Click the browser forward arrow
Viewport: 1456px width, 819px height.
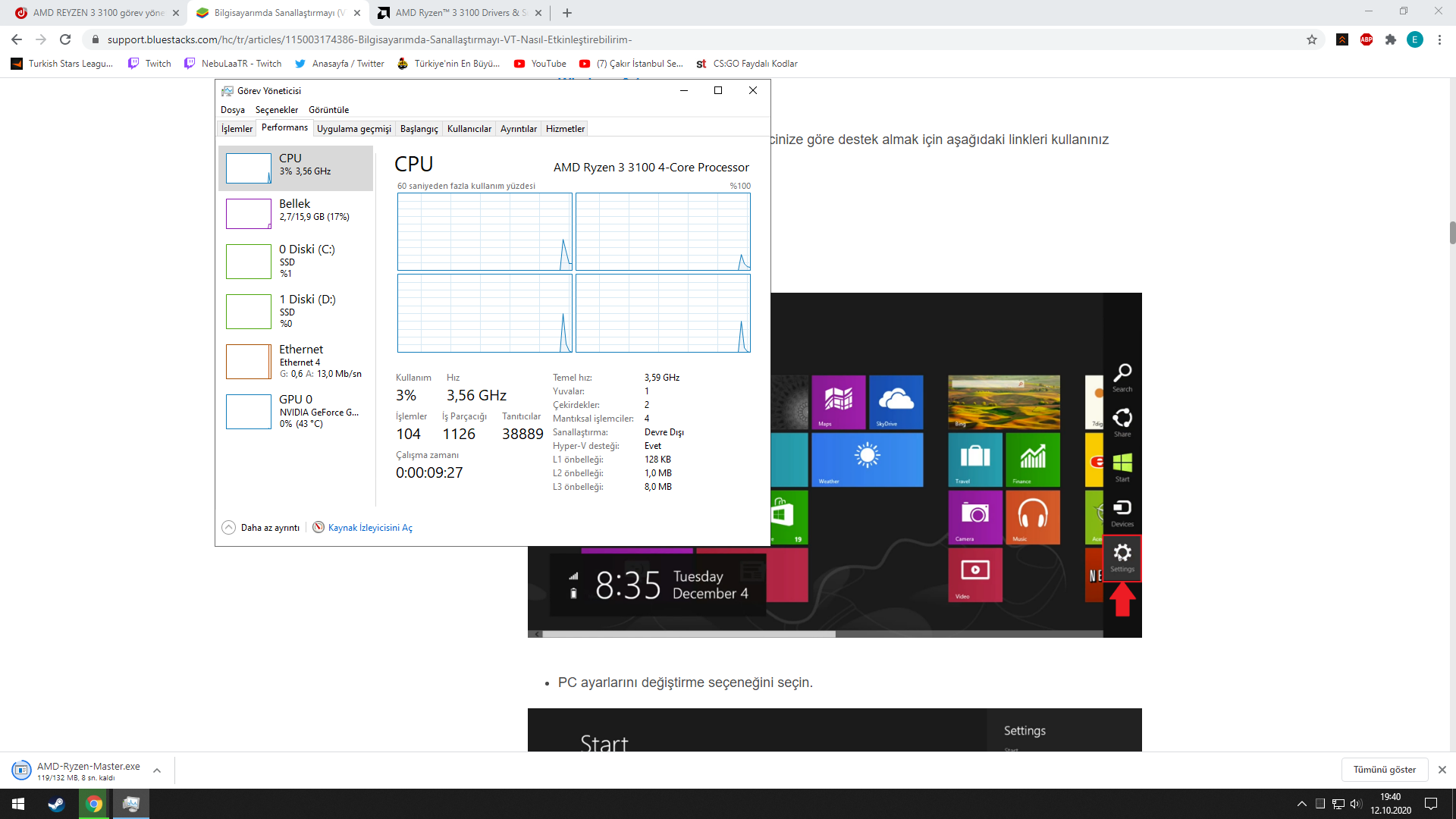coord(41,39)
